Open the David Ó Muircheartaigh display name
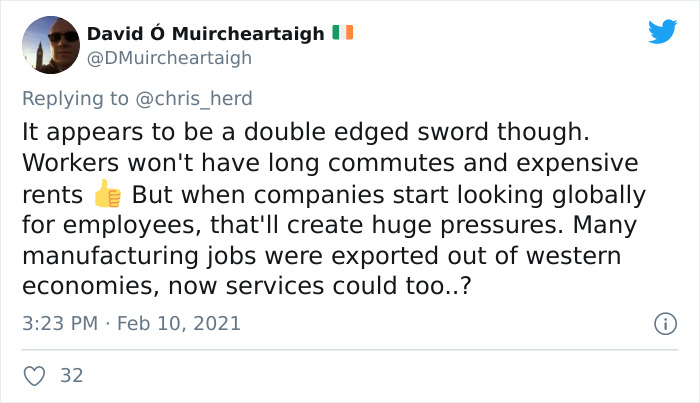The width and height of the screenshot is (700, 403). [x=206, y=33]
